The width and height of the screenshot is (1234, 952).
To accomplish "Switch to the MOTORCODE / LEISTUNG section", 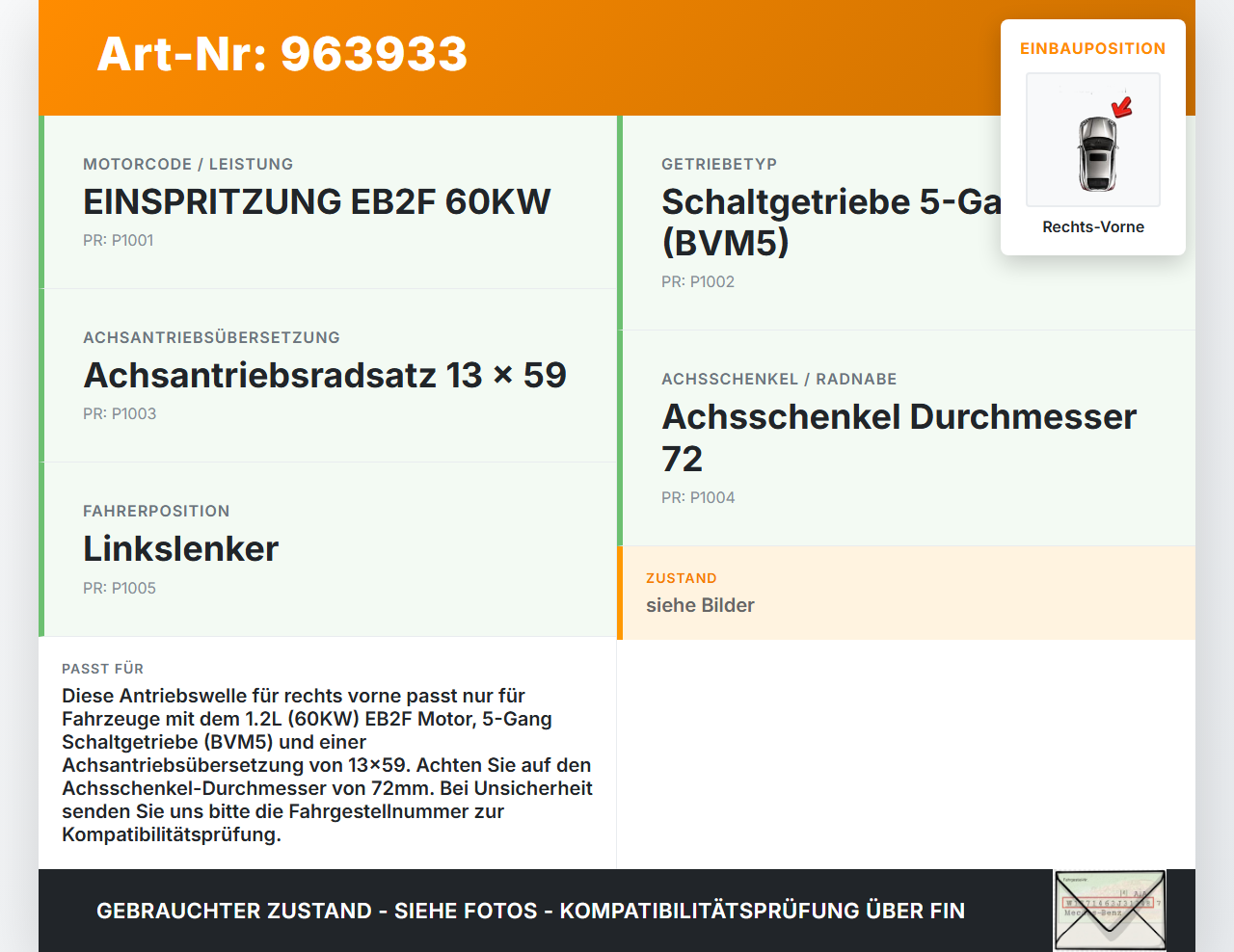I will pos(188,164).
